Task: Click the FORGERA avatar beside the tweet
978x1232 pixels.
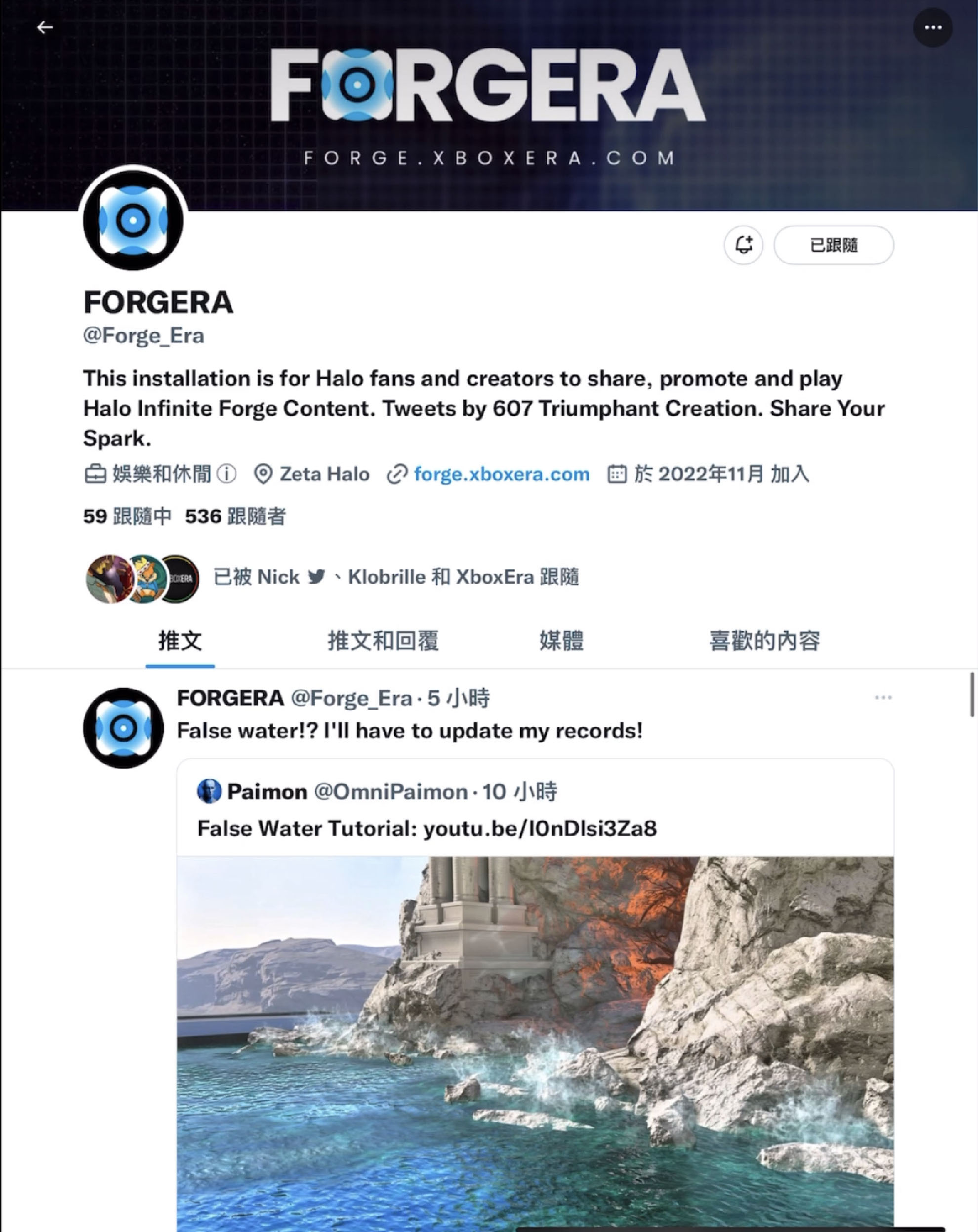Action: [x=123, y=728]
